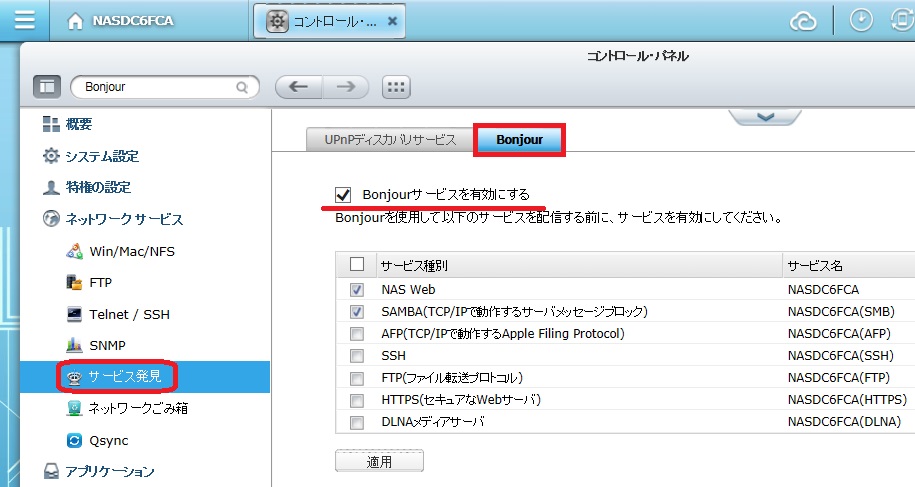Enable SSH service checkbox
The image size is (915, 487).
(x=357, y=356)
